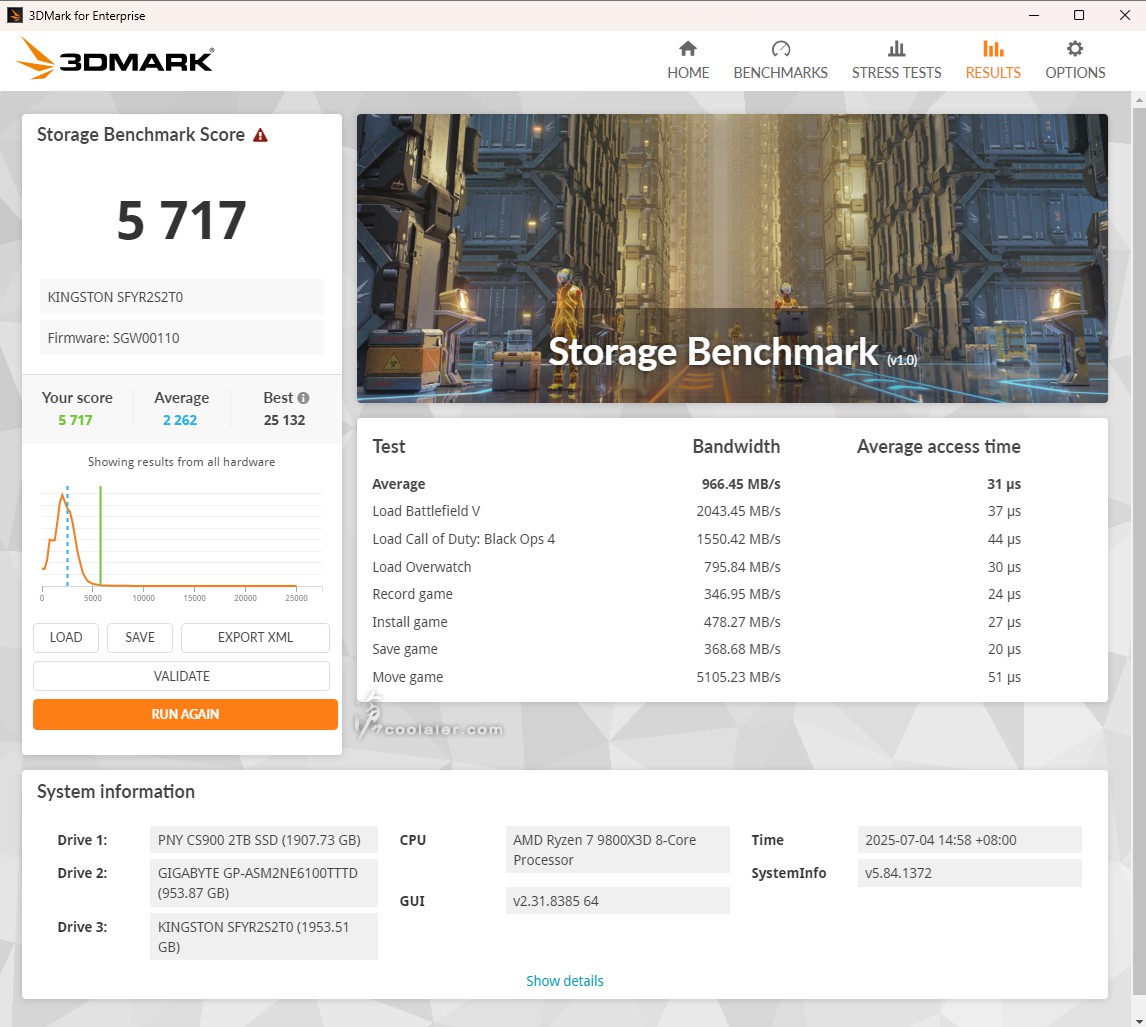The image size is (1146, 1027).
Task: Click the SAVE button
Action: point(140,637)
